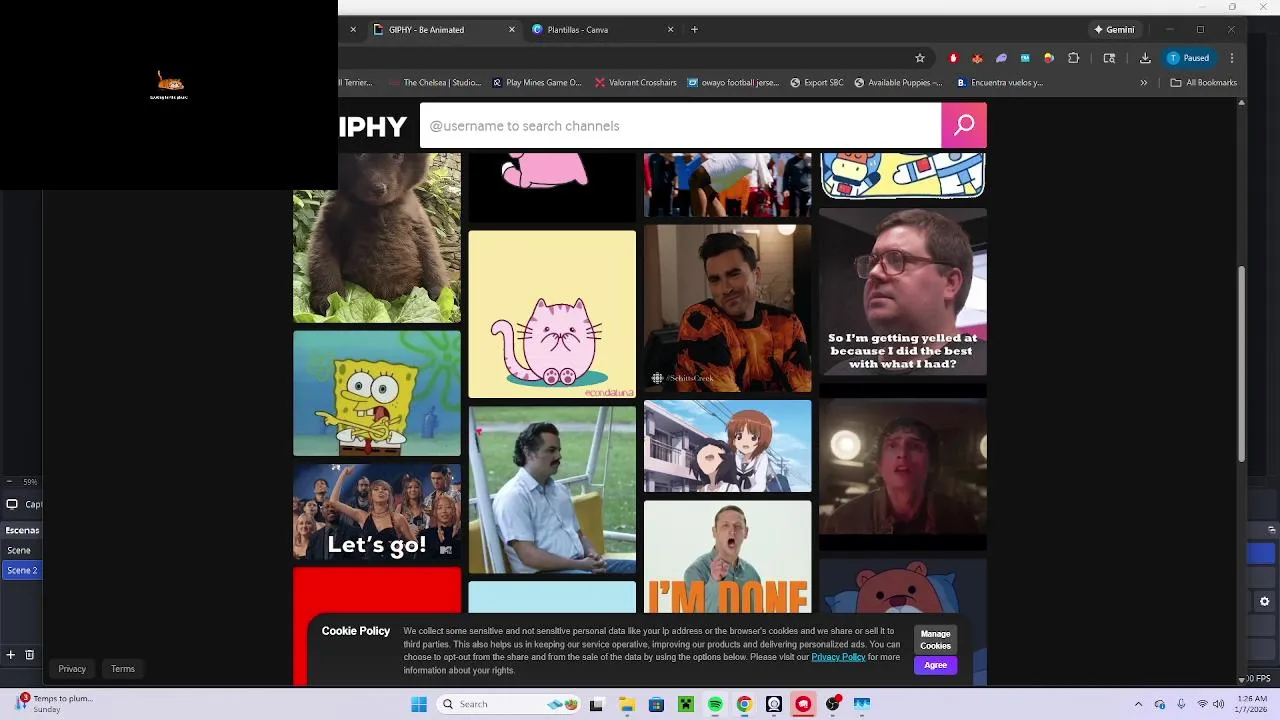Expand the hidden bookmarks chevron
Image resolution: width=1280 pixels, height=720 pixels.
(x=1144, y=83)
